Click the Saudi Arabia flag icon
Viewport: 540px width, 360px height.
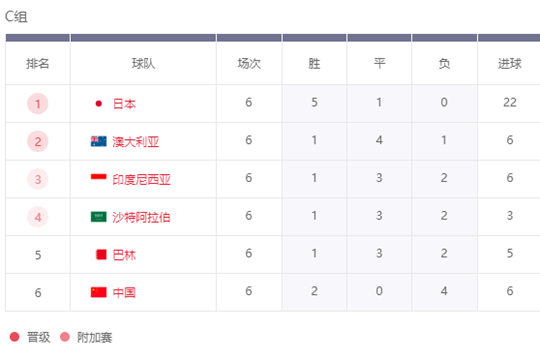click(98, 217)
